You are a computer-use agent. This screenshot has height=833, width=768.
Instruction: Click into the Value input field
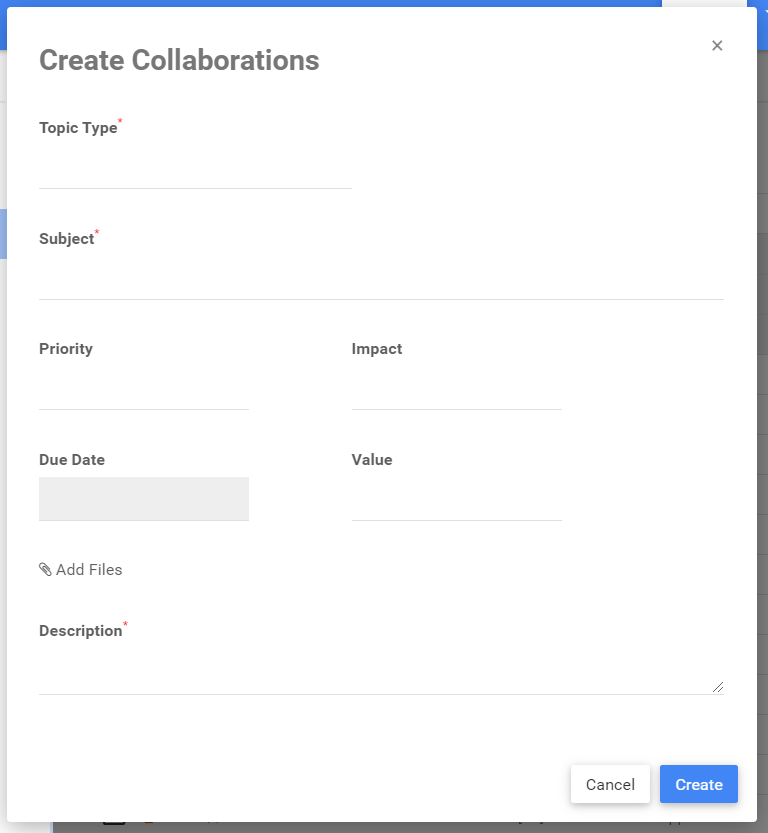point(456,502)
